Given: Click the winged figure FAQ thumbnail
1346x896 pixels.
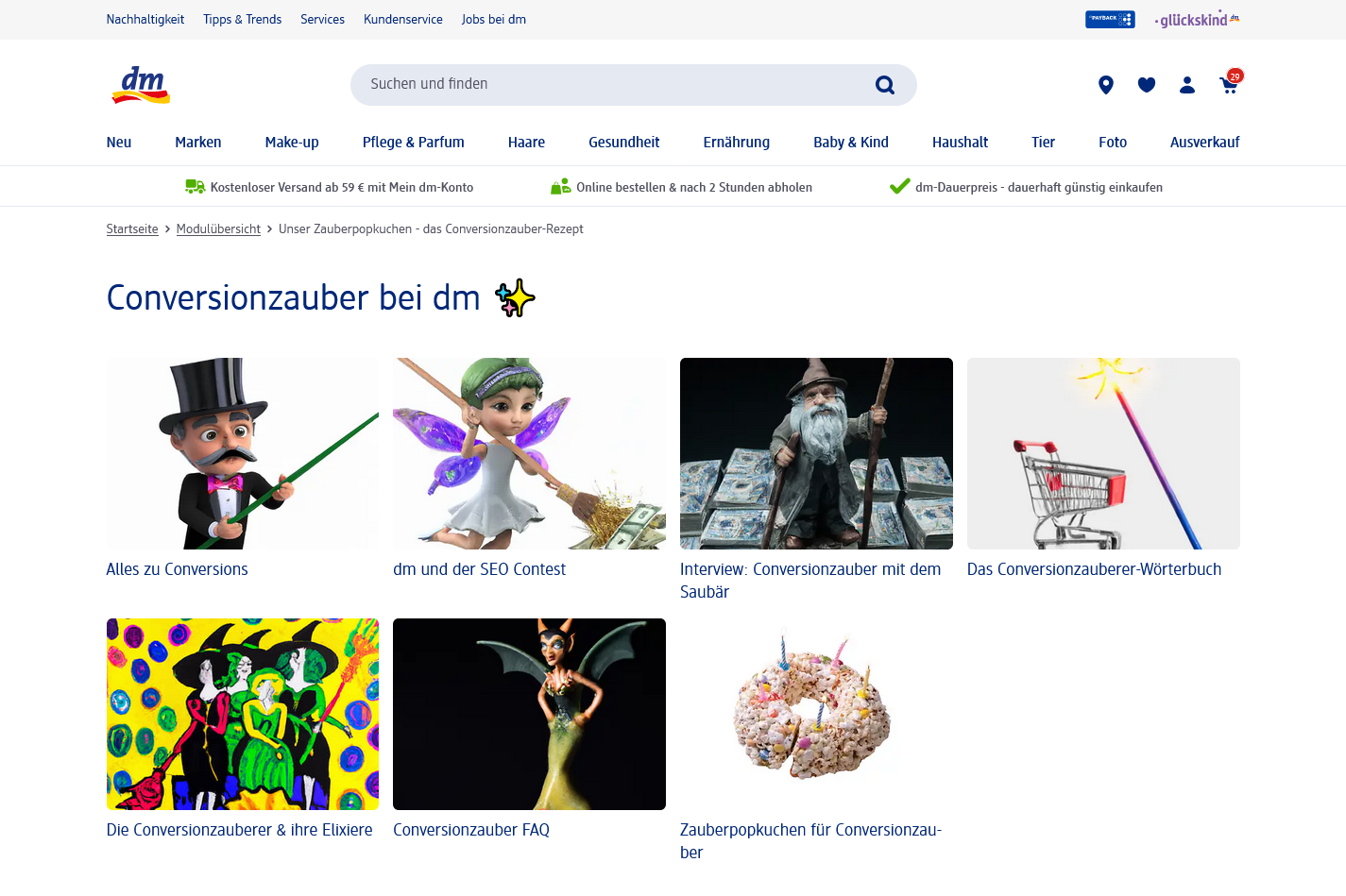Looking at the screenshot, I should (x=529, y=714).
